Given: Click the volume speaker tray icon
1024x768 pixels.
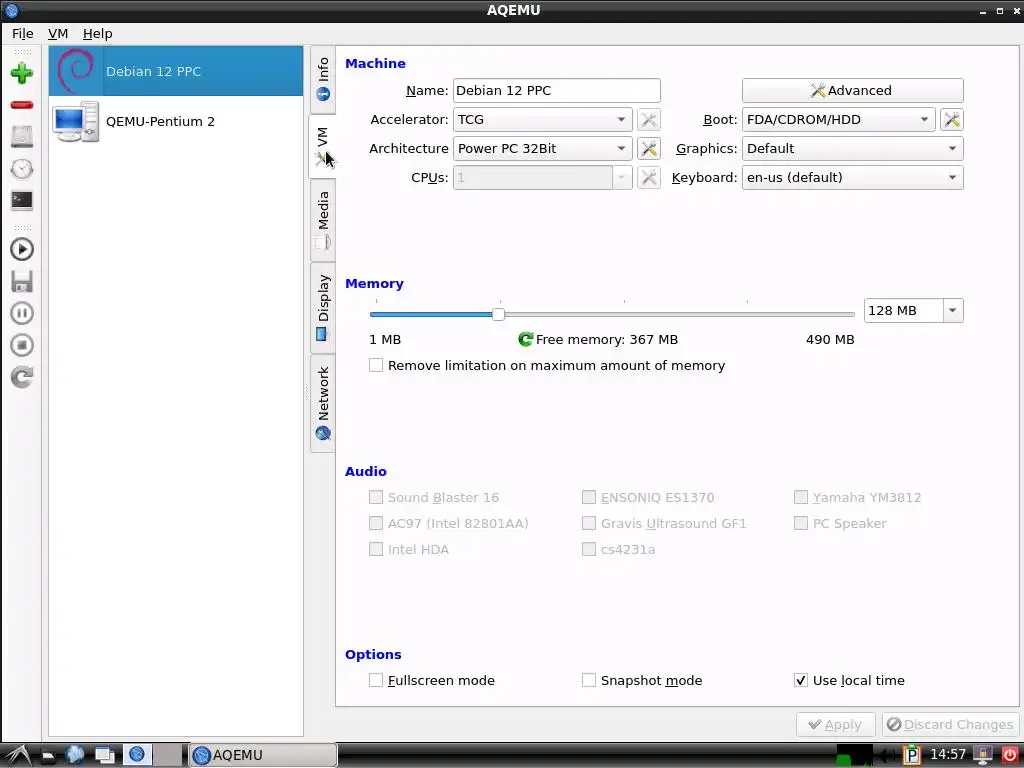Looking at the screenshot, I should click(888, 755).
